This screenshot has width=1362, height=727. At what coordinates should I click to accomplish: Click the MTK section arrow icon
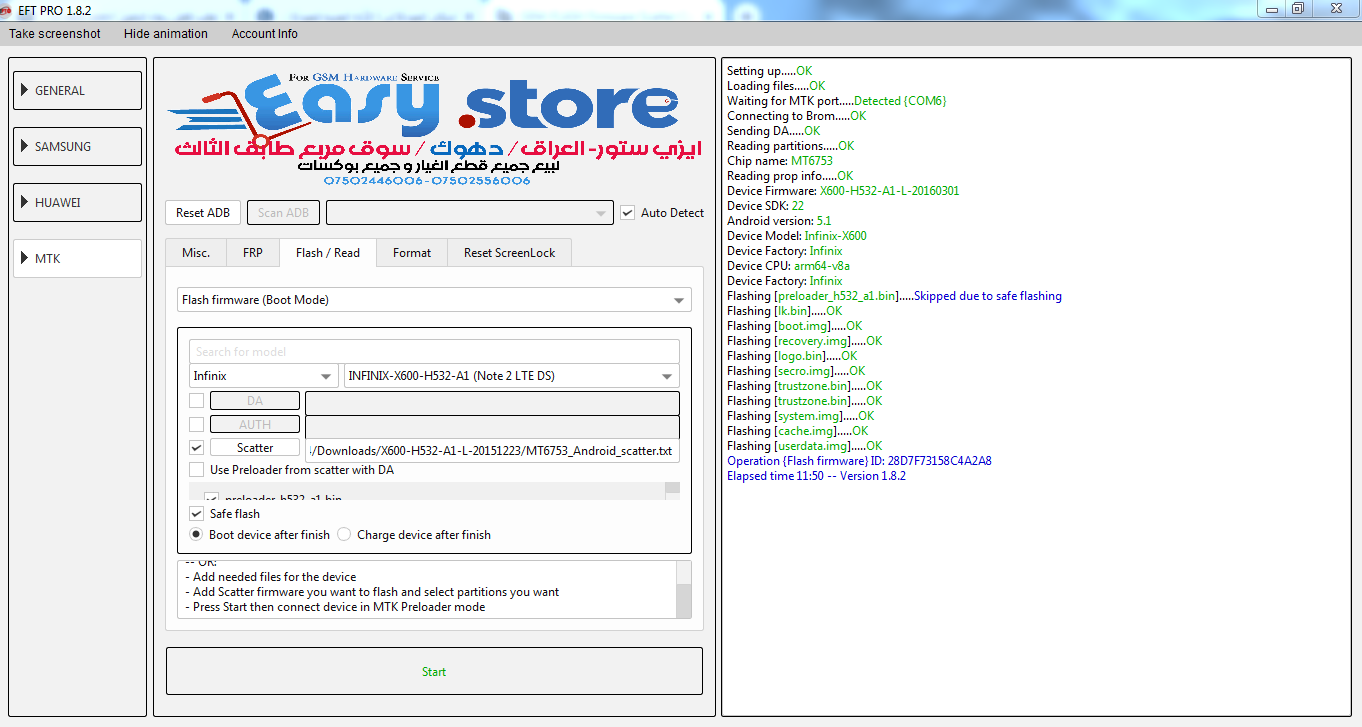(x=24, y=258)
